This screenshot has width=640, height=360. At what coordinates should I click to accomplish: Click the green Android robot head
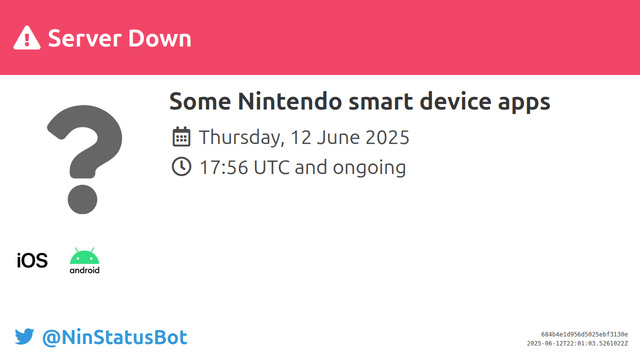pyautogui.click(x=84, y=256)
